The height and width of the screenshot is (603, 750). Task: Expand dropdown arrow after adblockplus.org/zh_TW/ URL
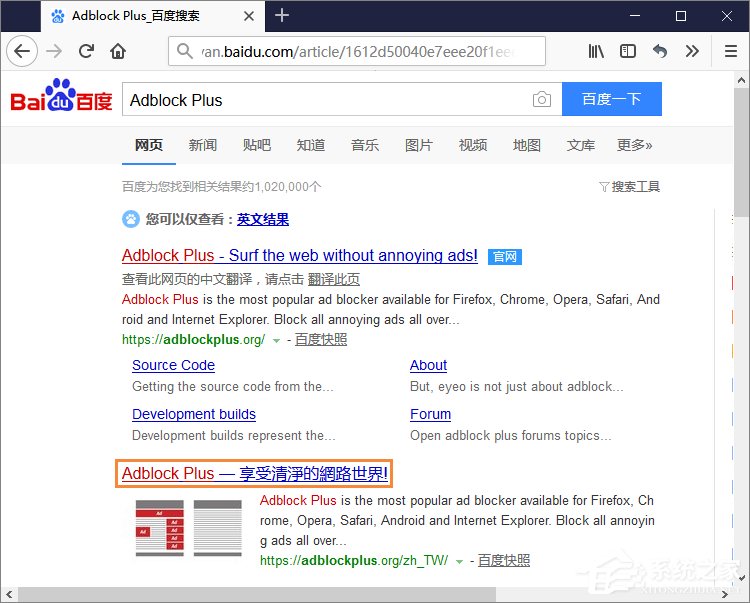[x=459, y=561]
